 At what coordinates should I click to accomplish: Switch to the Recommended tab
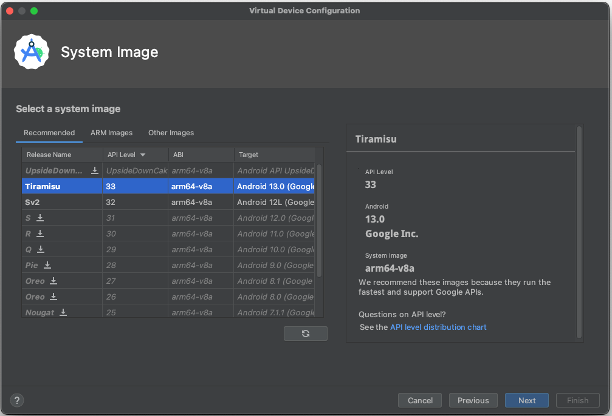(49, 133)
